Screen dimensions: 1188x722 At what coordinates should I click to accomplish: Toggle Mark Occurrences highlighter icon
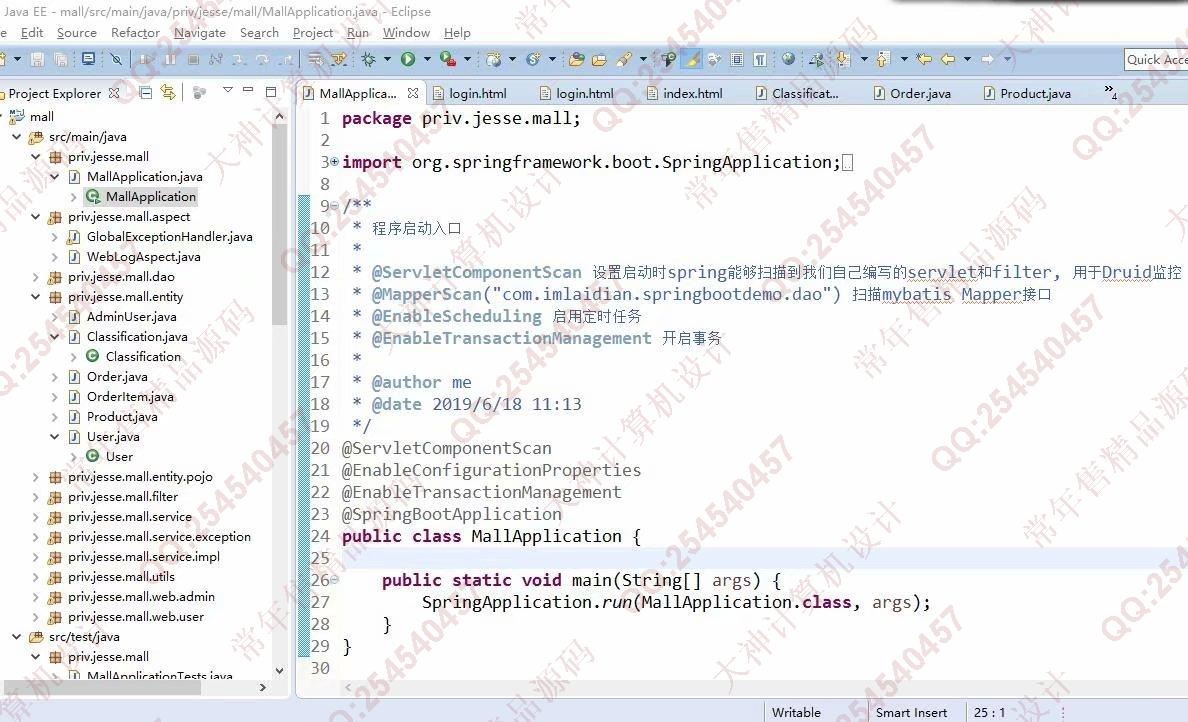click(691, 59)
